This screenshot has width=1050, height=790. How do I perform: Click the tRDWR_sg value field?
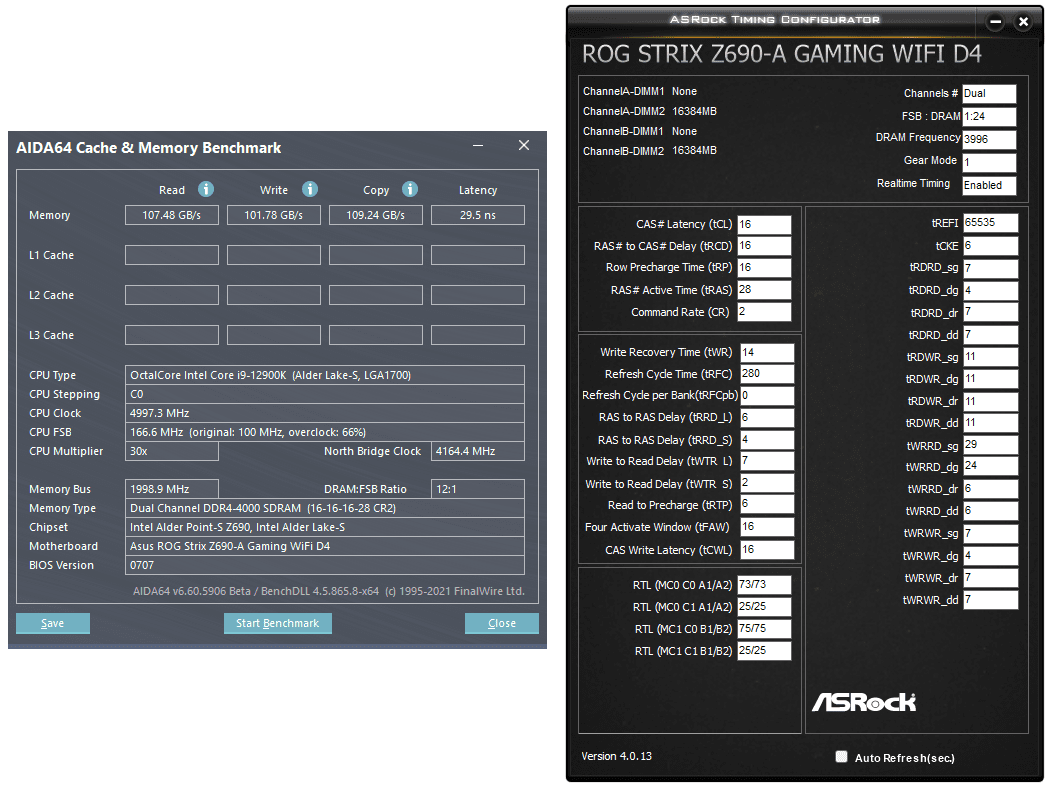tap(990, 357)
